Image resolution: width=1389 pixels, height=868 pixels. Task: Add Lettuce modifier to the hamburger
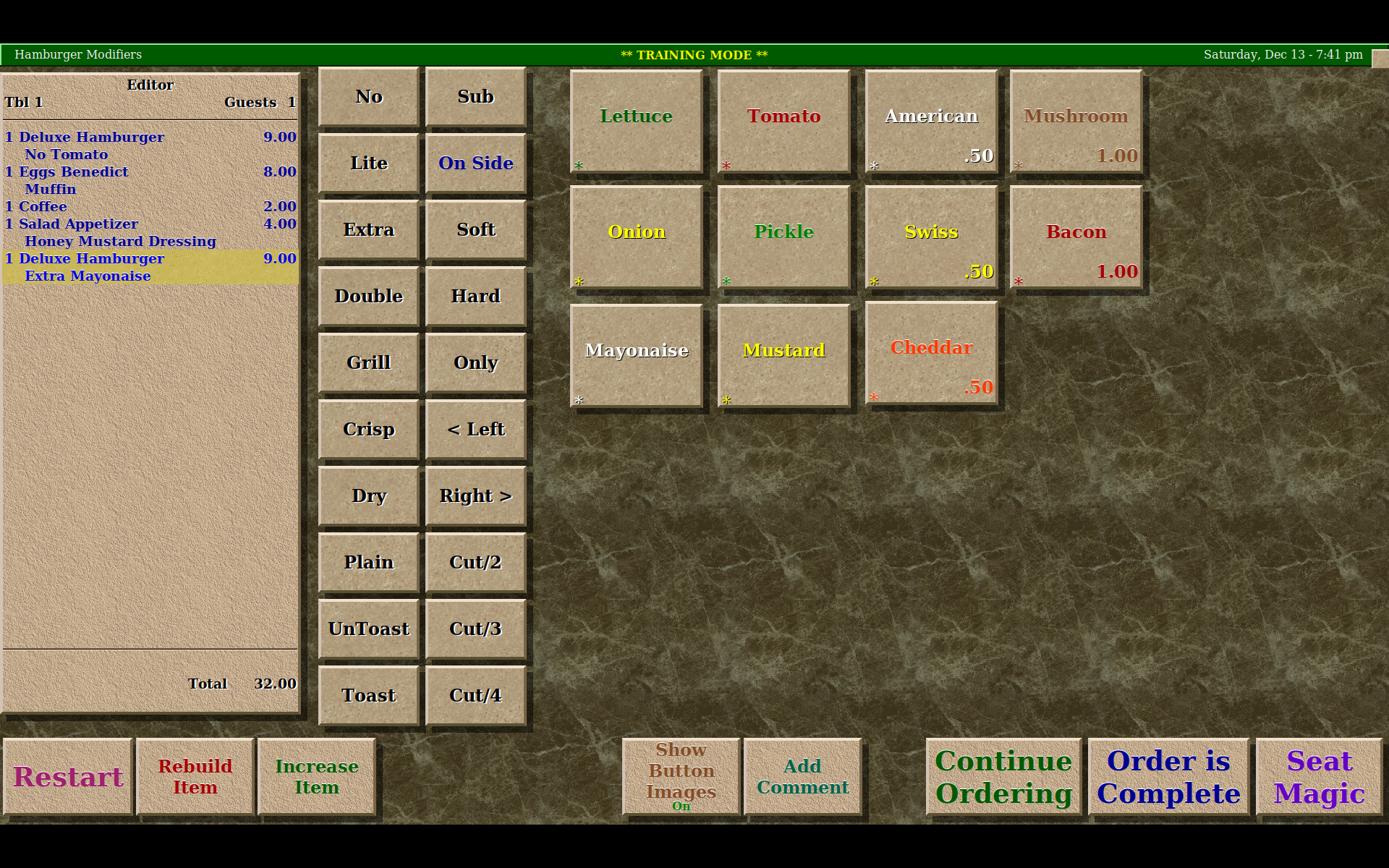point(636,119)
